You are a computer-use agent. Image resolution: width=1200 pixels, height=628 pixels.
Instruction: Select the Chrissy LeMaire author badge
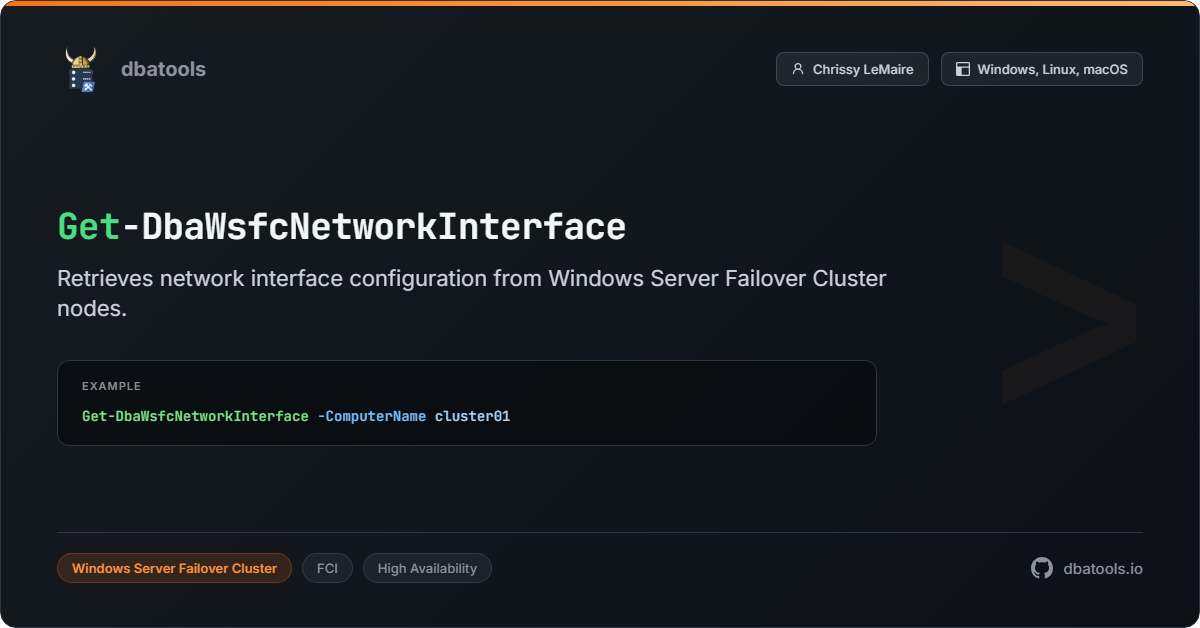tap(852, 69)
